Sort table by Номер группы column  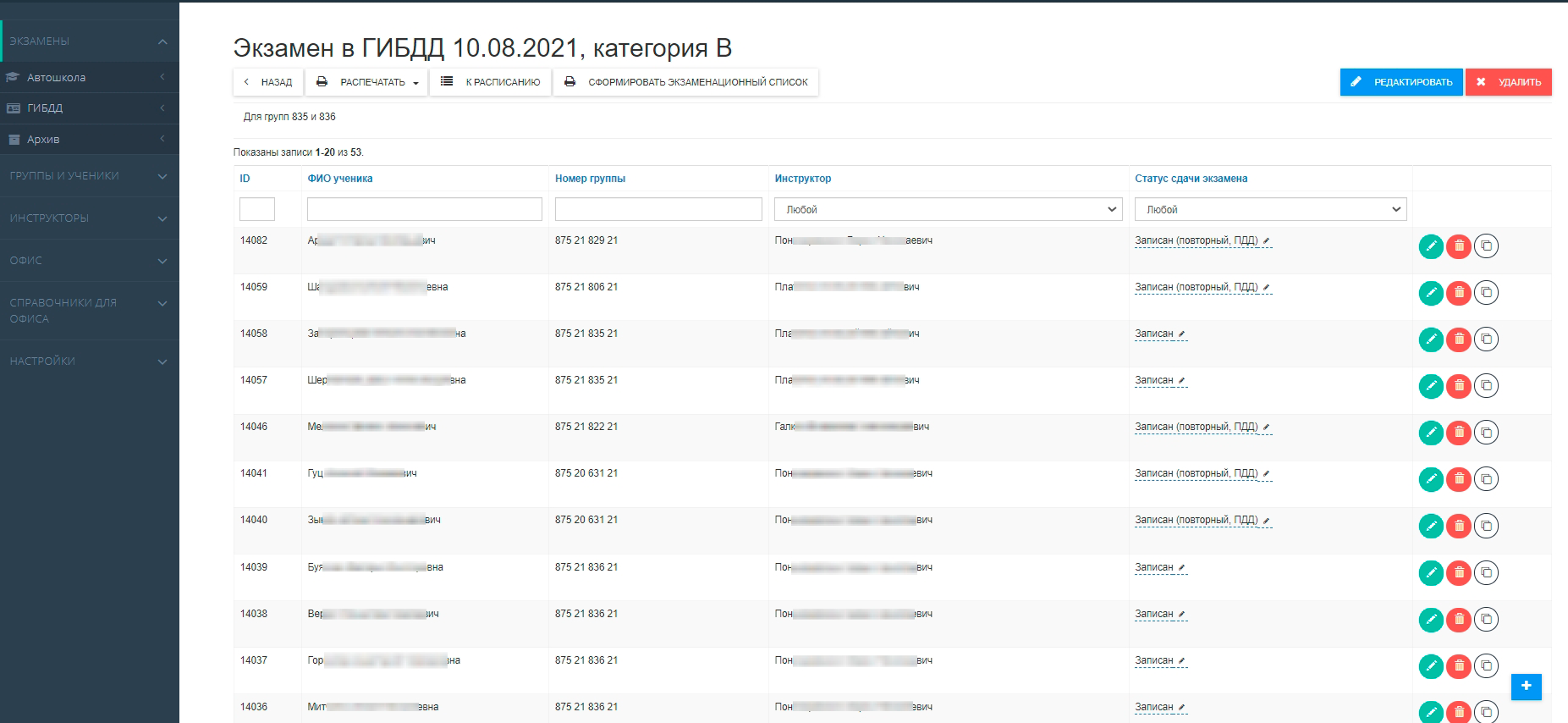[x=590, y=179]
